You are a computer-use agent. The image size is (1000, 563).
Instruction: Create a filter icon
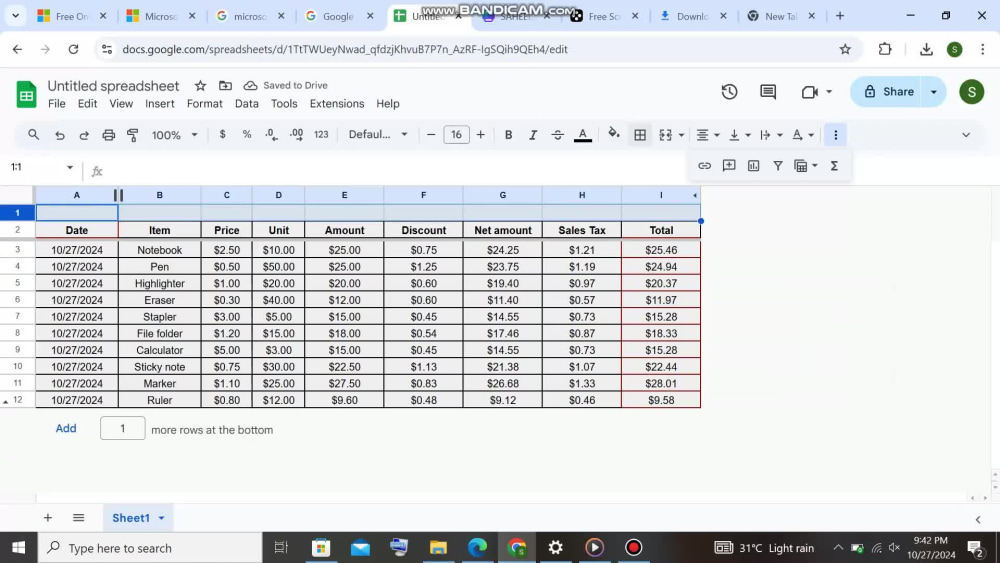point(777,166)
